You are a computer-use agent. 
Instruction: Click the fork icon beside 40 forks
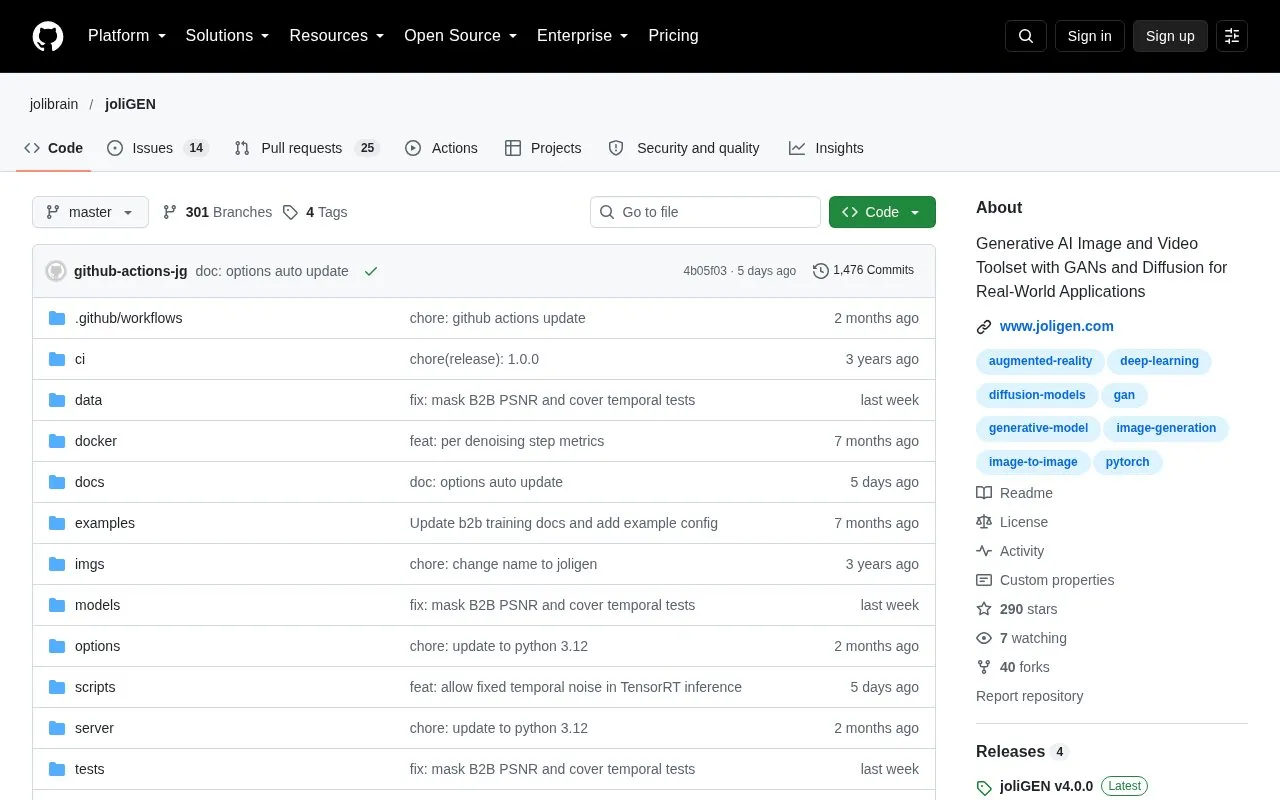coord(984,667)
